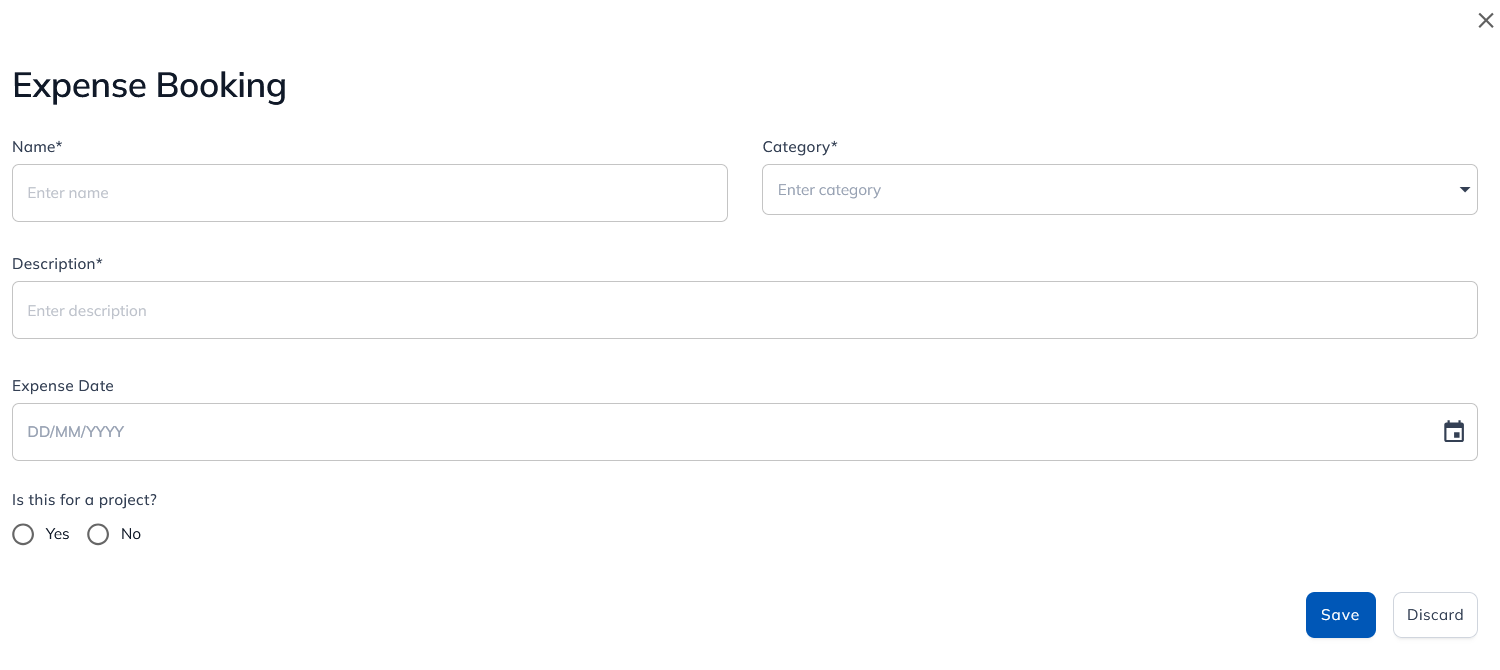The image size is (1500, 670).
Task: Save the expense booking
Action: (1340, 615)
